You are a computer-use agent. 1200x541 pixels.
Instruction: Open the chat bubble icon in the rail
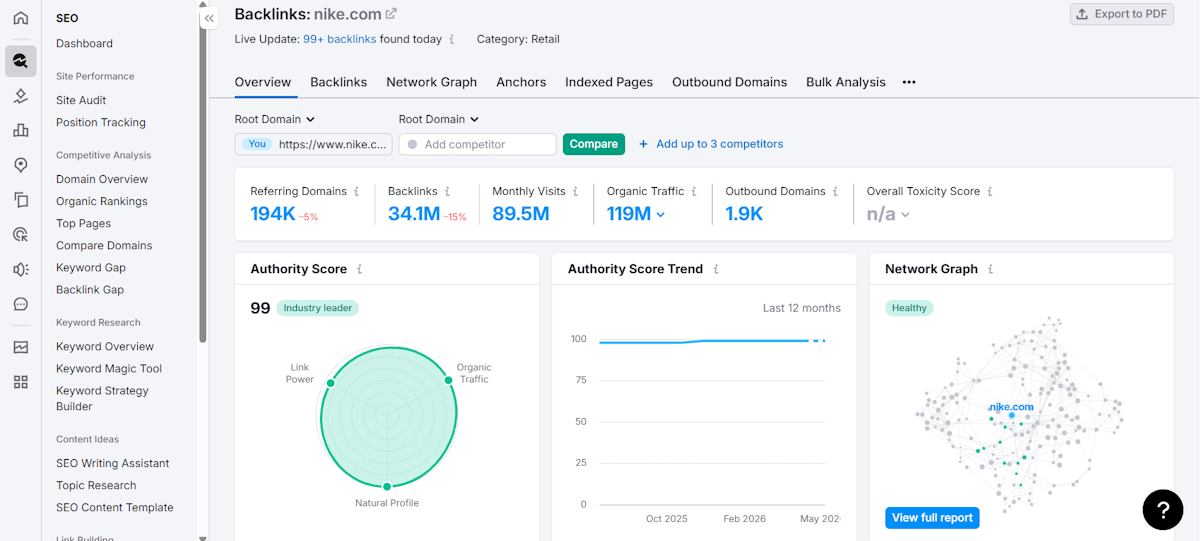coord(20,304)
